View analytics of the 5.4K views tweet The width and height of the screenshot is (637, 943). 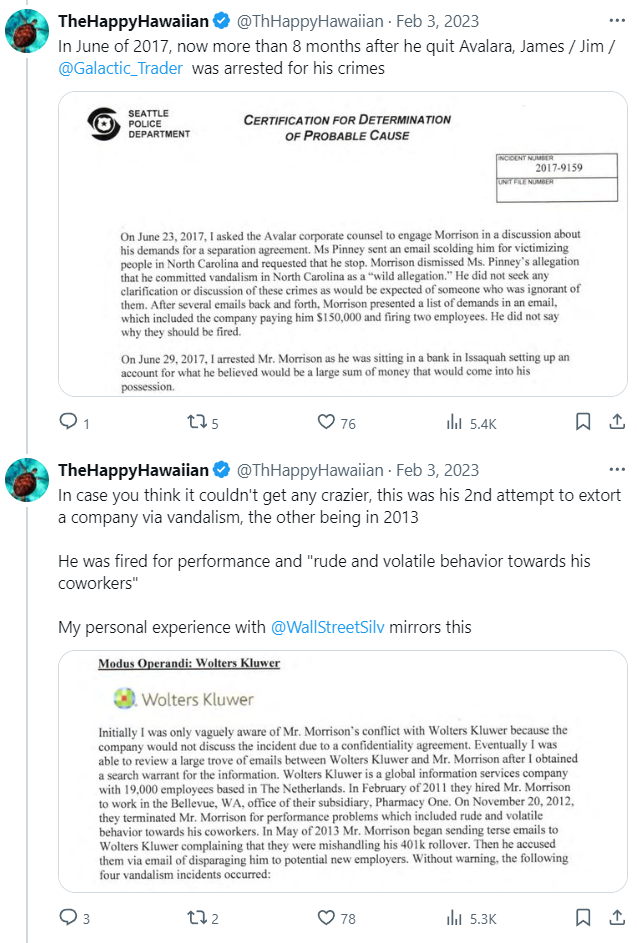(x=453, y=423)
